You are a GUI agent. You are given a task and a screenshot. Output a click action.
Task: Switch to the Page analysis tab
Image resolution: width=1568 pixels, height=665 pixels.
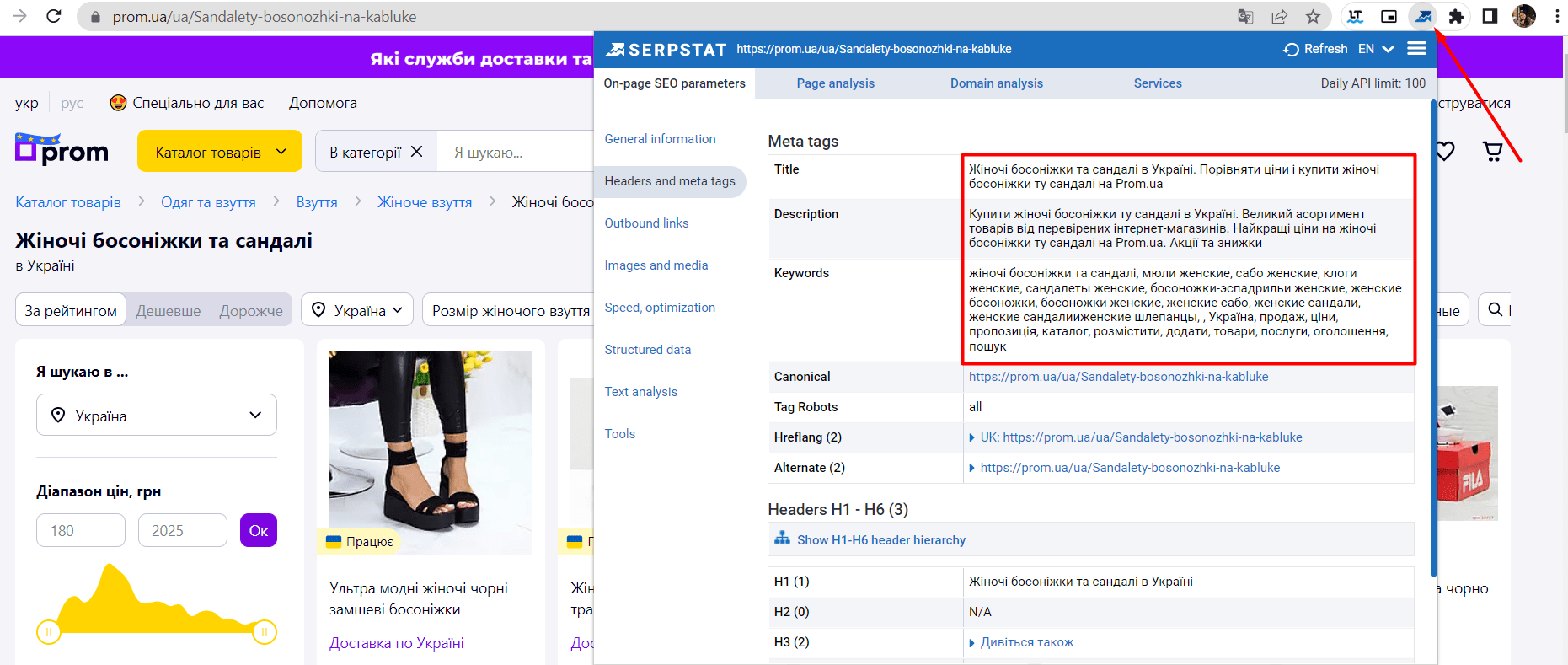pos(835,83)
